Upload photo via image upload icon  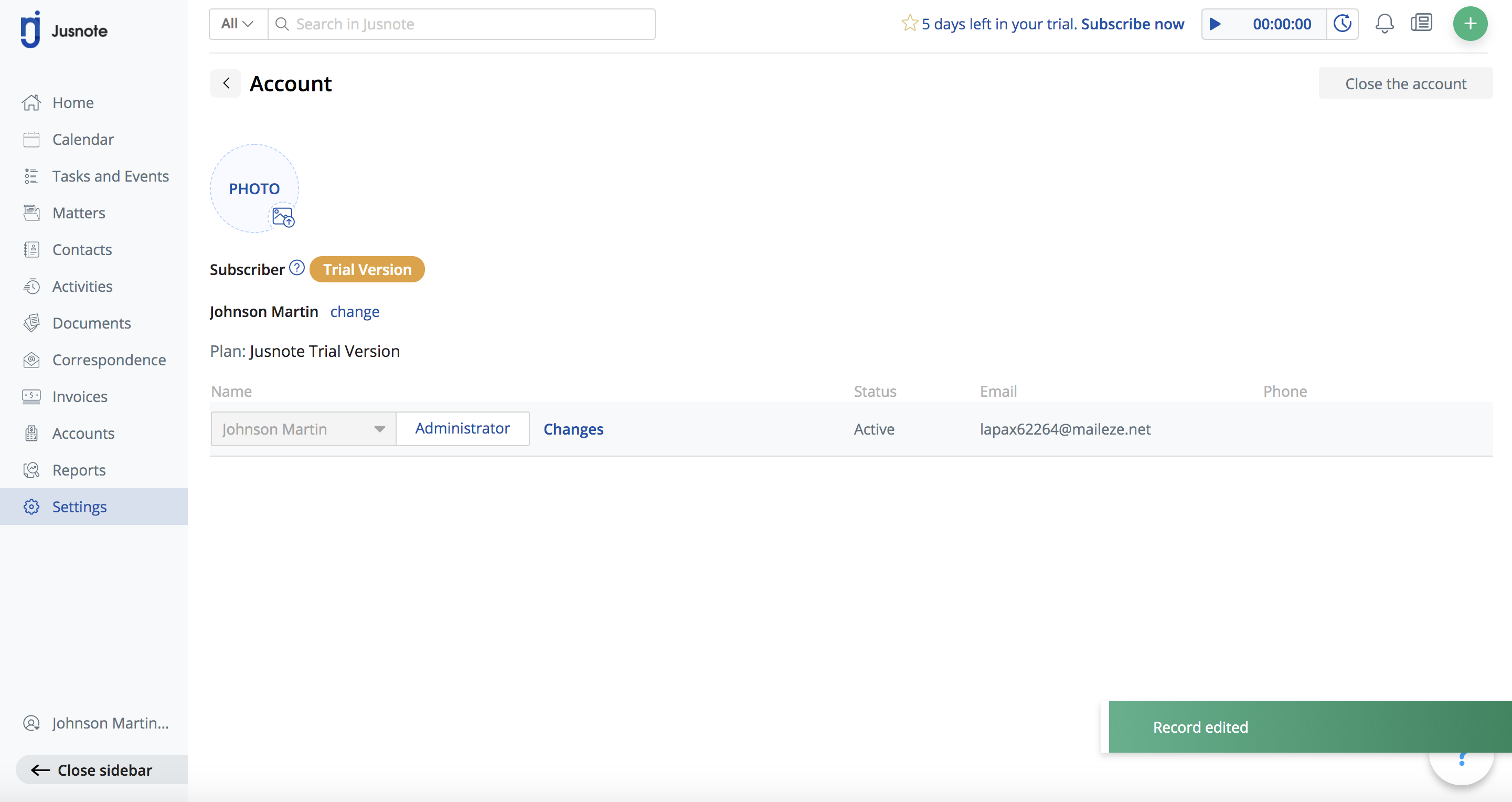coord(283,217)
